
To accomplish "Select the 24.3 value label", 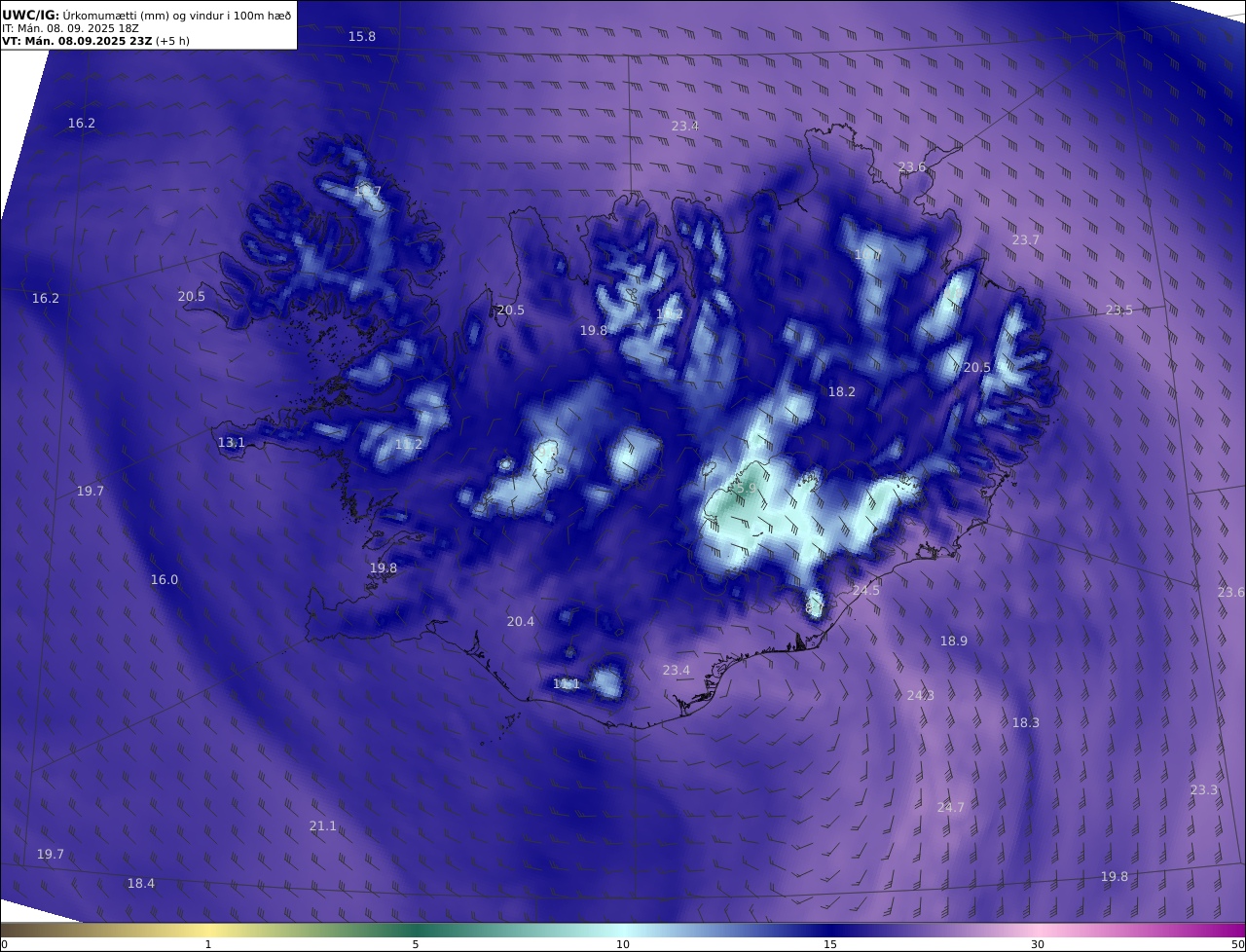I will point(921,695).
